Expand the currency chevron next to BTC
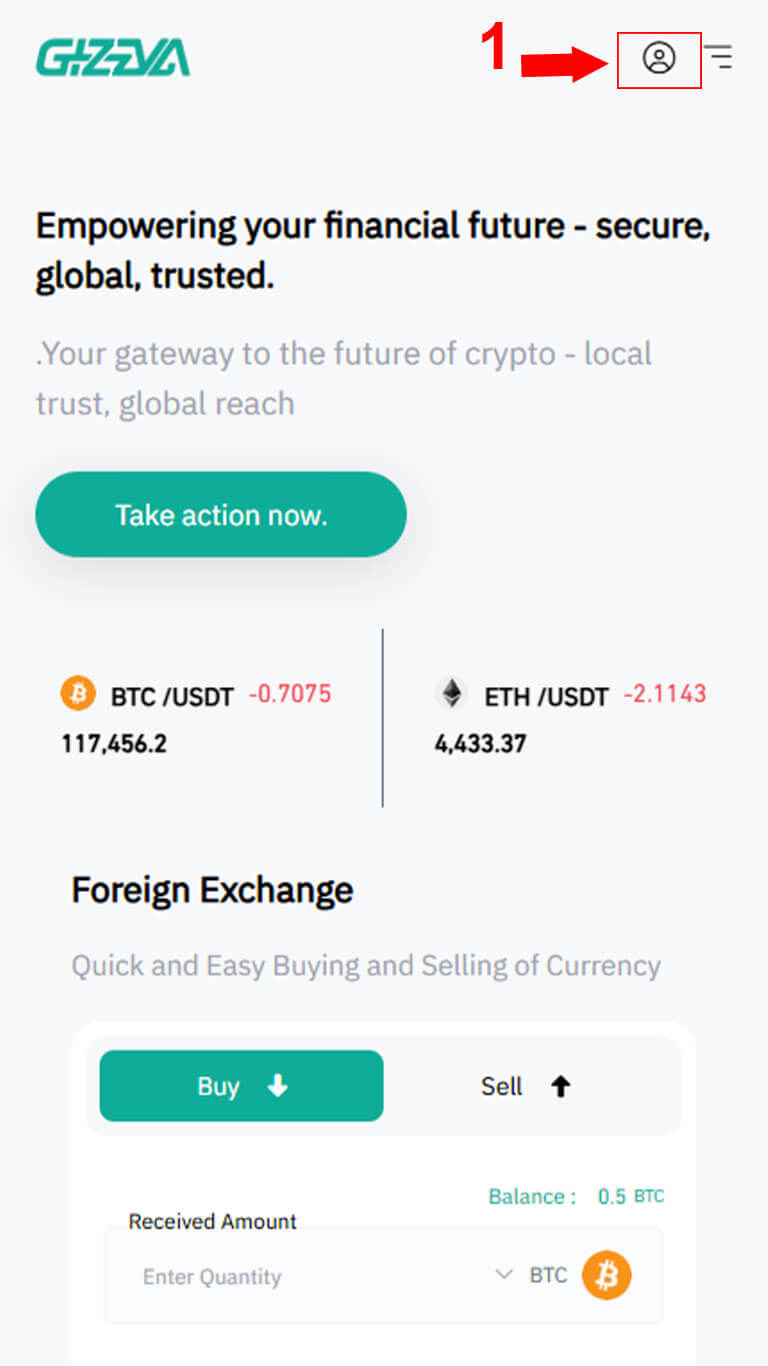 (x=504, y=1275)
